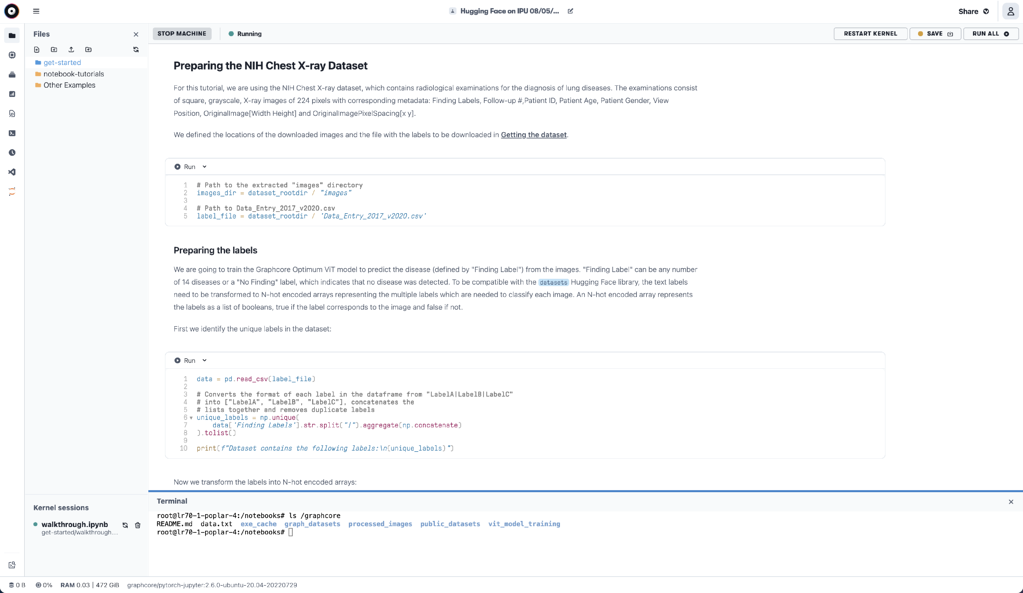1023x593 pixels.
Task: Delete the walkthrough.ipynb kernel session
Action: coord(138,525)
